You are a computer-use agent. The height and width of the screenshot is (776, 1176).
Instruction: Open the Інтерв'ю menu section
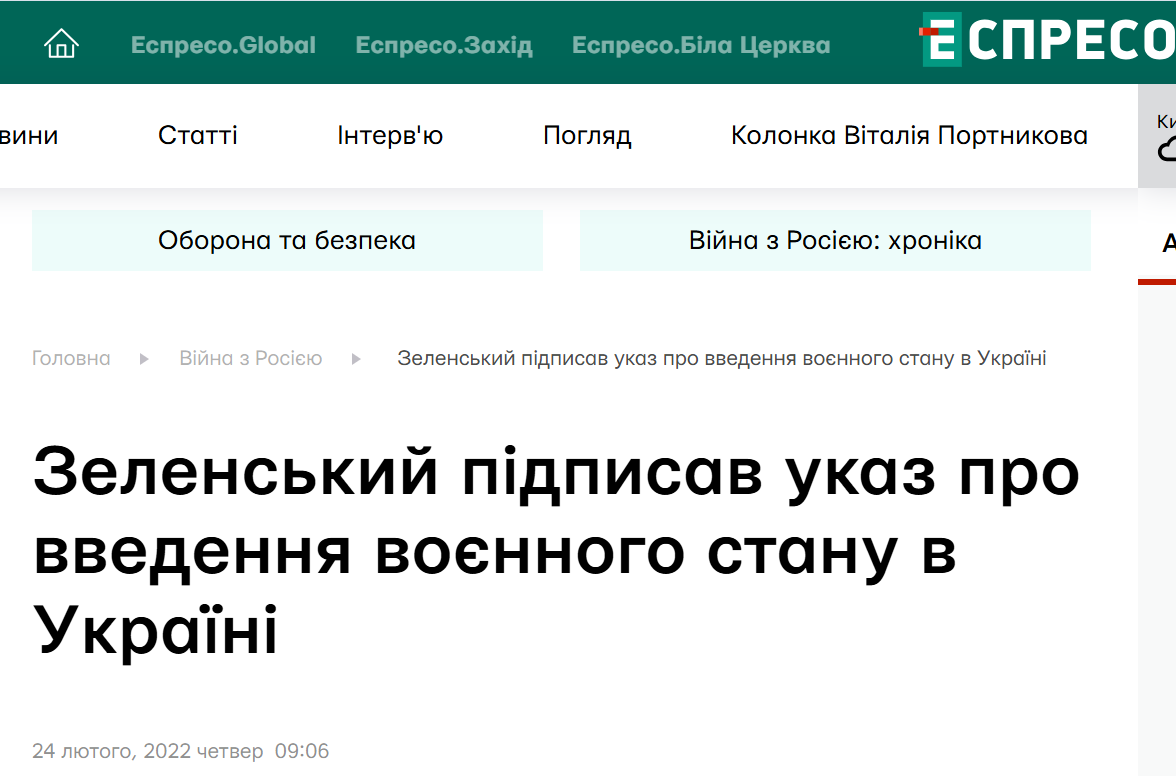pyautogui.click(x=390, y=135)
